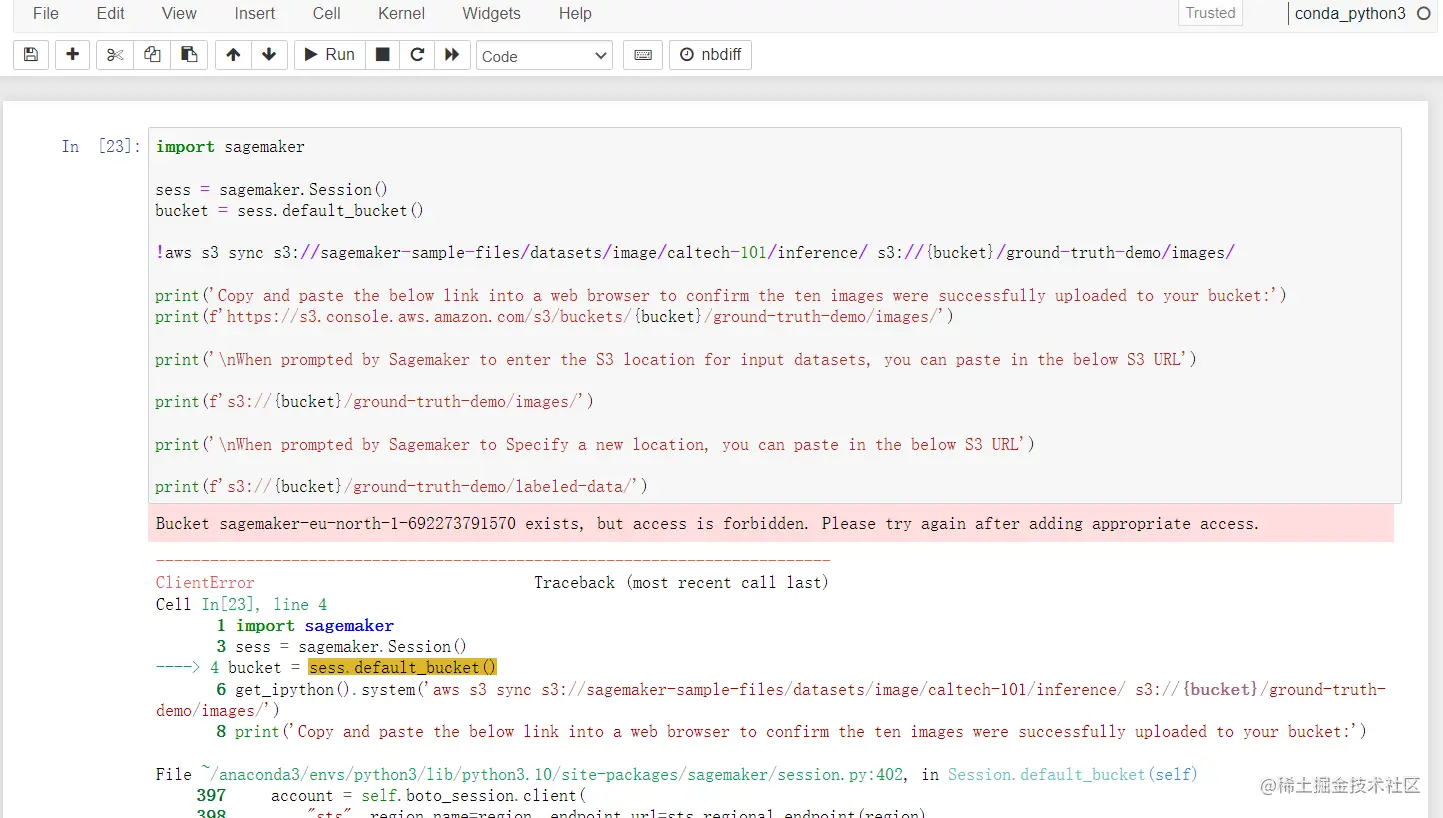Click the kernel idle status circle

click(1424, 14)
